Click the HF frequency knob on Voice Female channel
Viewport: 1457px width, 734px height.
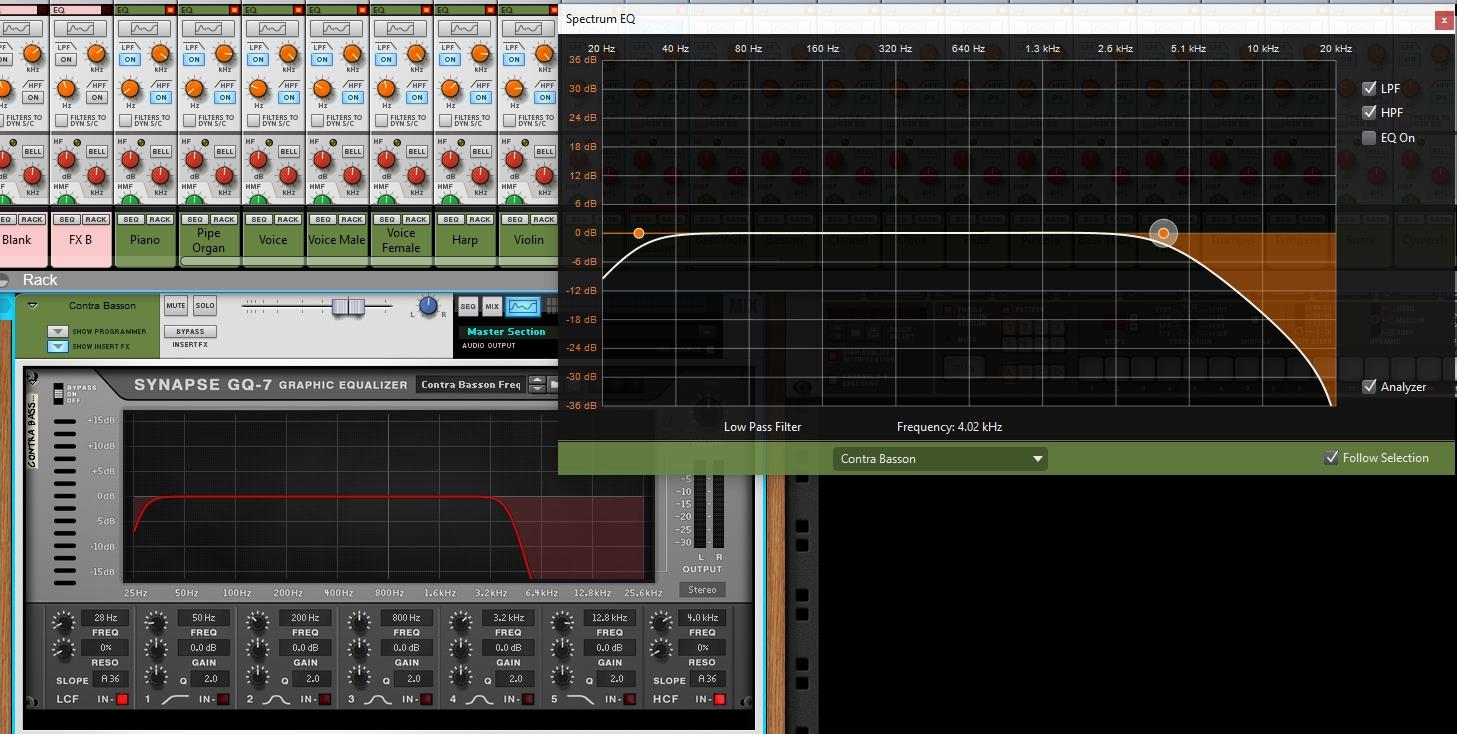pyautogui.click(x=416, y=176)
